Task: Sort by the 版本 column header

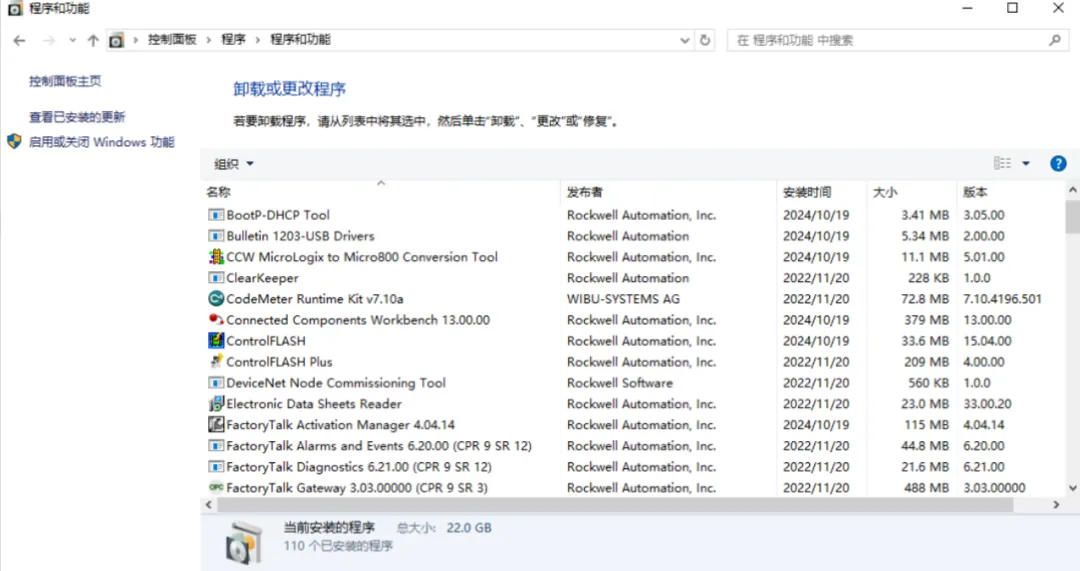Action: (1010, 192)
